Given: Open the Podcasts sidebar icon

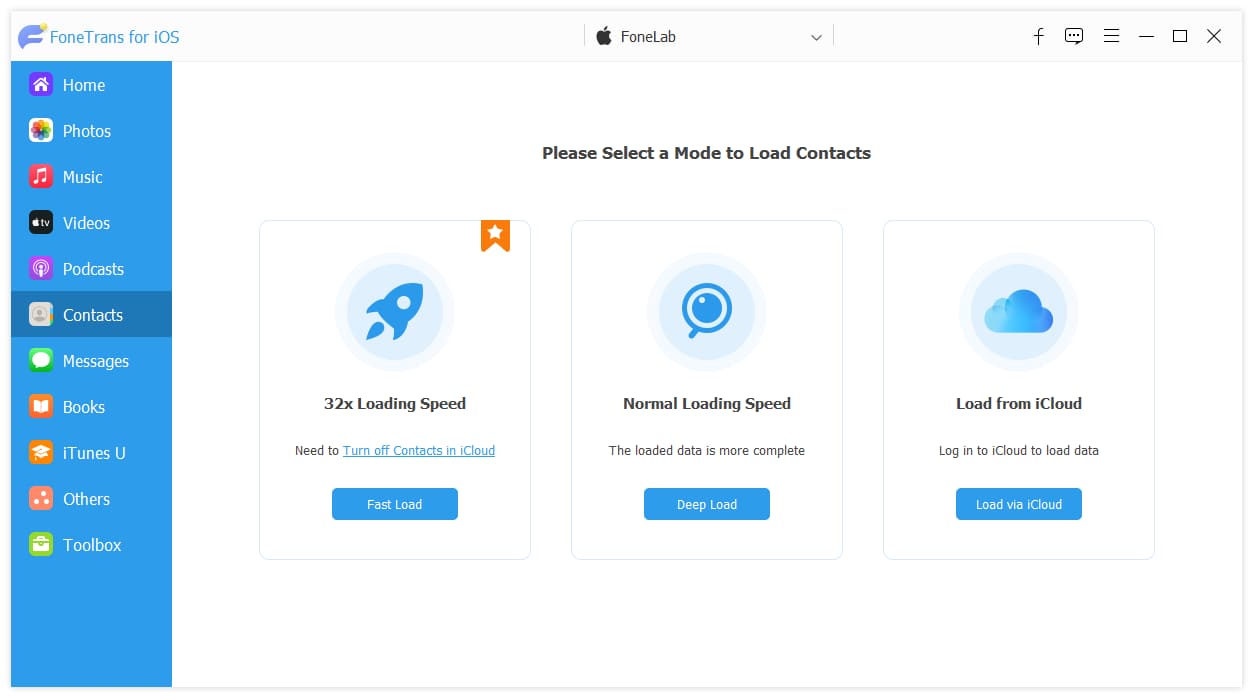Looking at the screenshot, I should (41, 269).
